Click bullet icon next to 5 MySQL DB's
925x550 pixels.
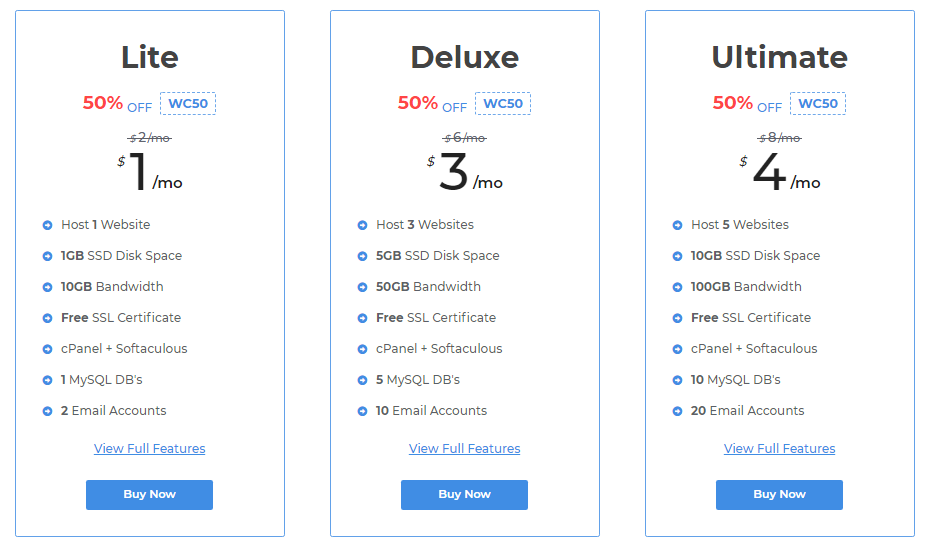[x=362, y=380]
